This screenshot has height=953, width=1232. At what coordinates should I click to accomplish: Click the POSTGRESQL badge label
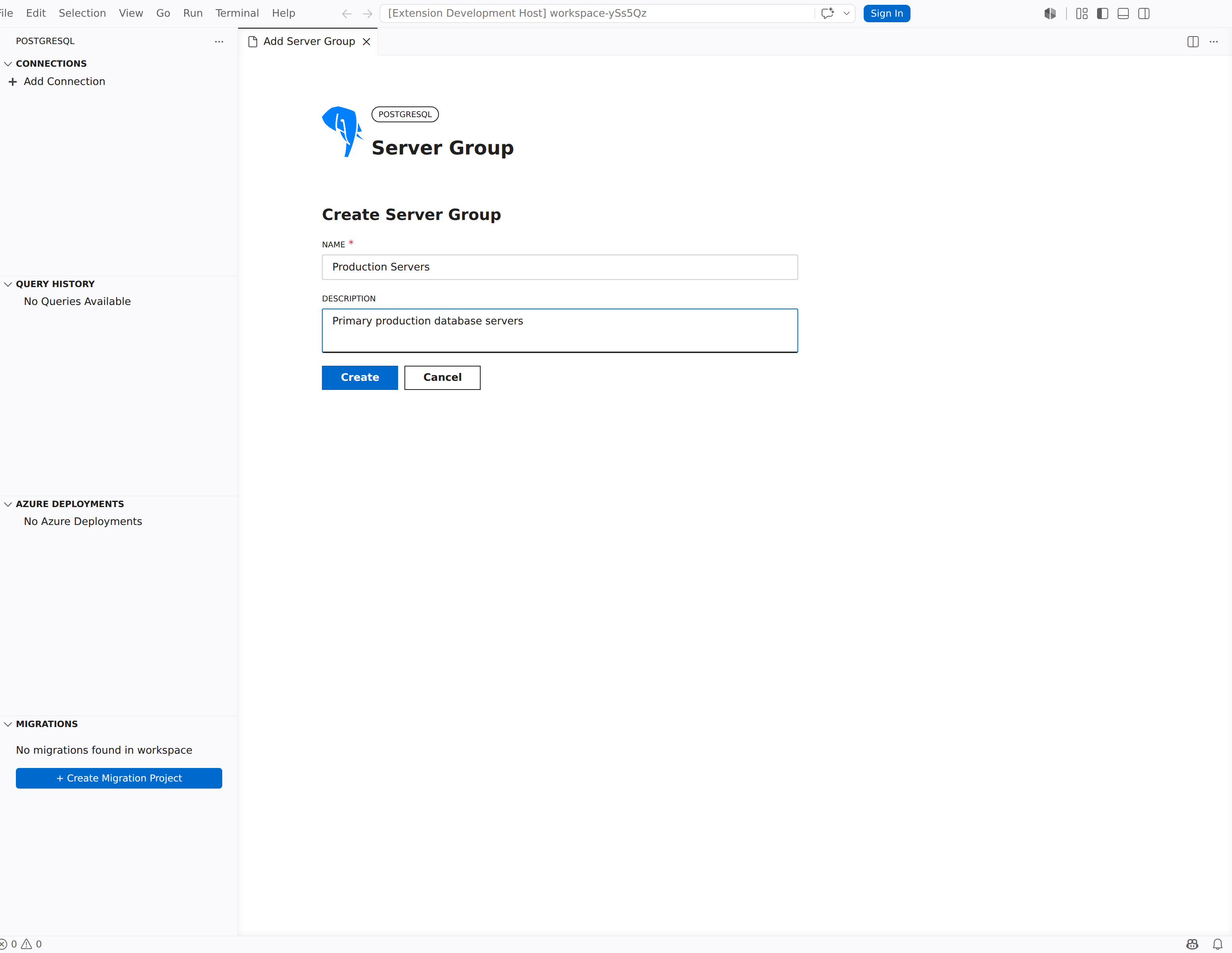405,114
